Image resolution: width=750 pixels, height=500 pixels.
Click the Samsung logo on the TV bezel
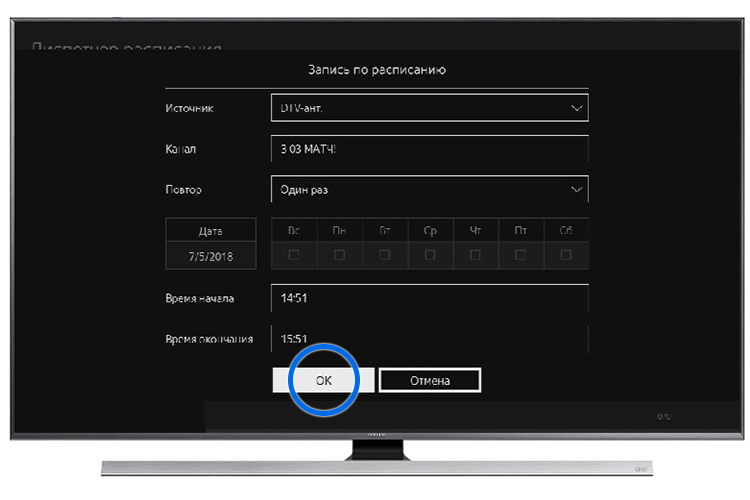click(375, 433)
